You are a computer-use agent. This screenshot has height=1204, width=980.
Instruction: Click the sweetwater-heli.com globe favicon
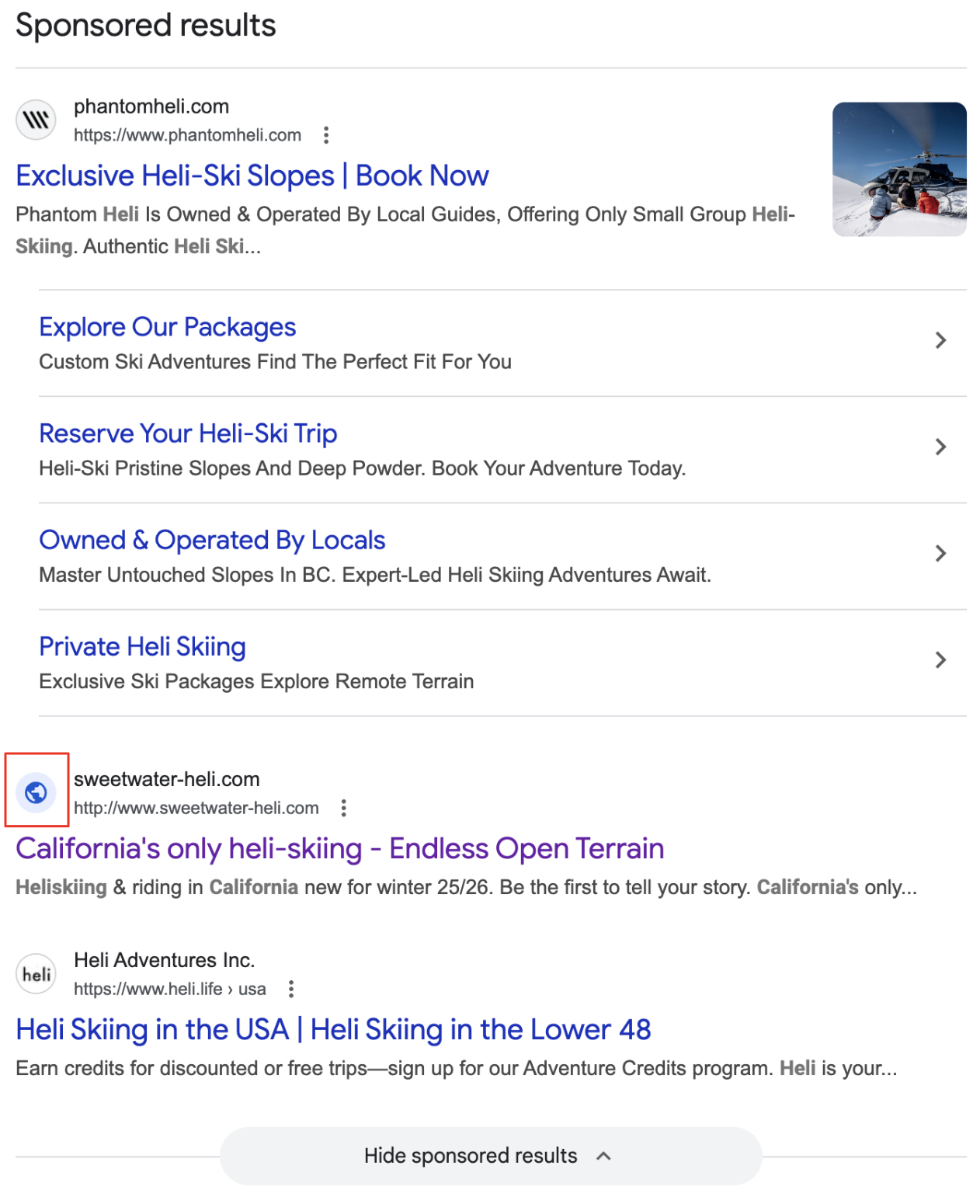click(36, 792)
